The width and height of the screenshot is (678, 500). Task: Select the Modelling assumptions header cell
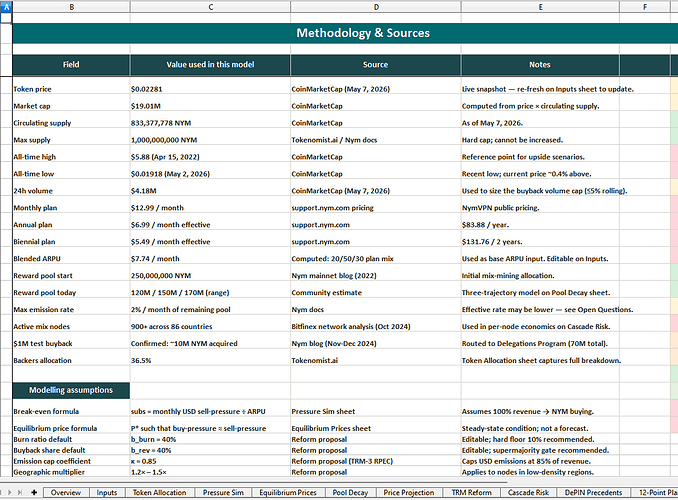coord(71,390)
